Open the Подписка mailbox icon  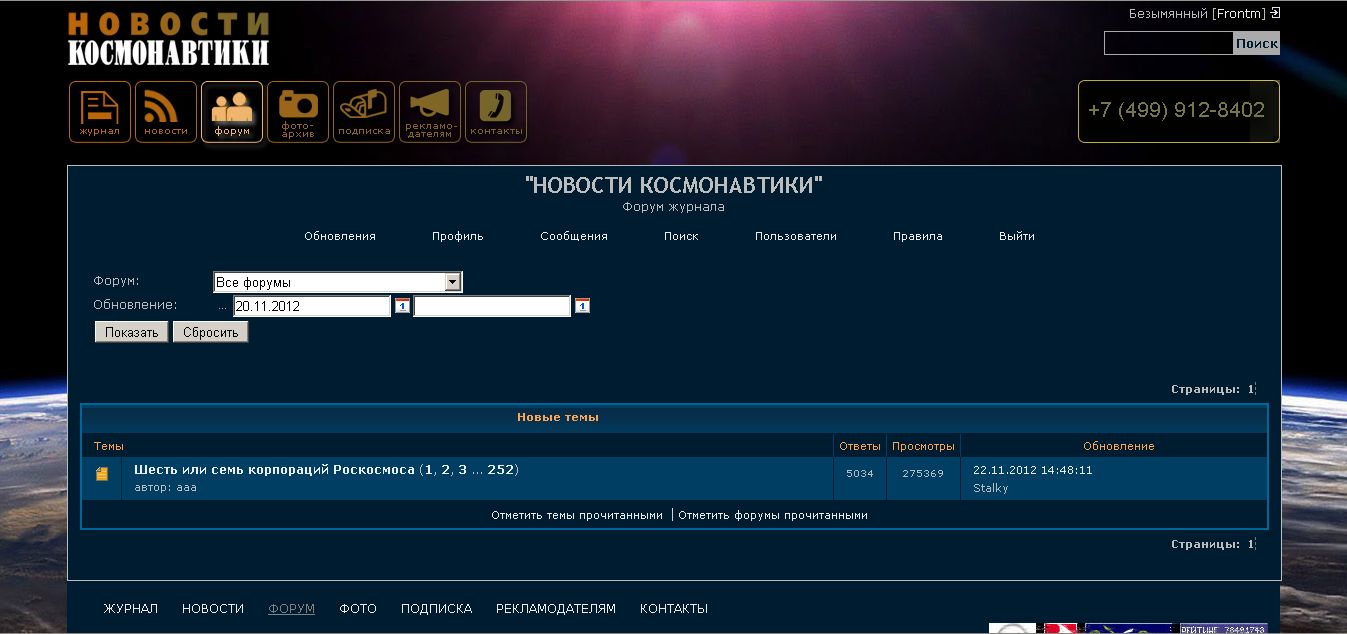[x=364, y=112]
